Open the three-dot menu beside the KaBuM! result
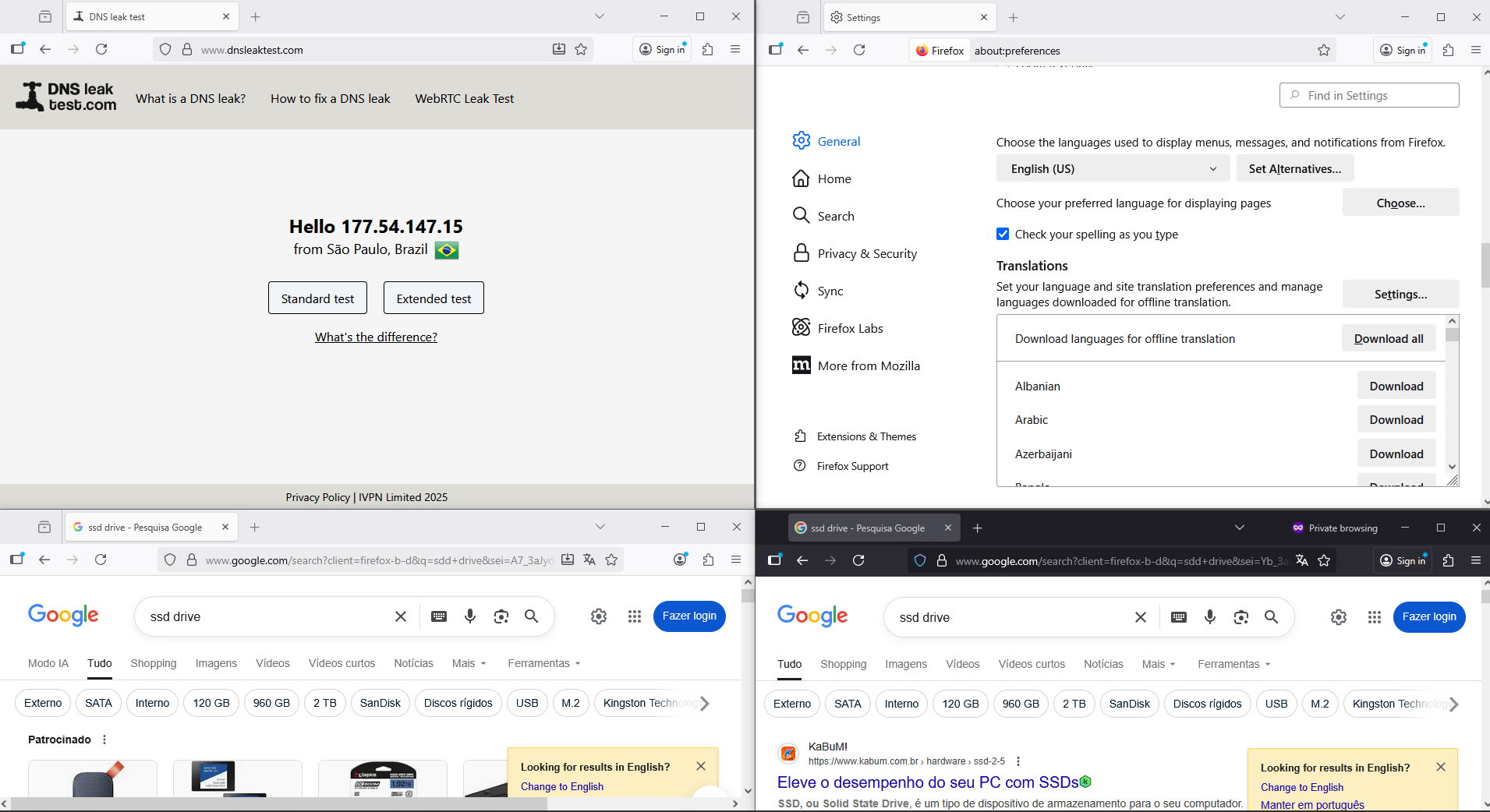This screenshot has height=812, width=1490. pyautogui.click(x=1018, y=761)
